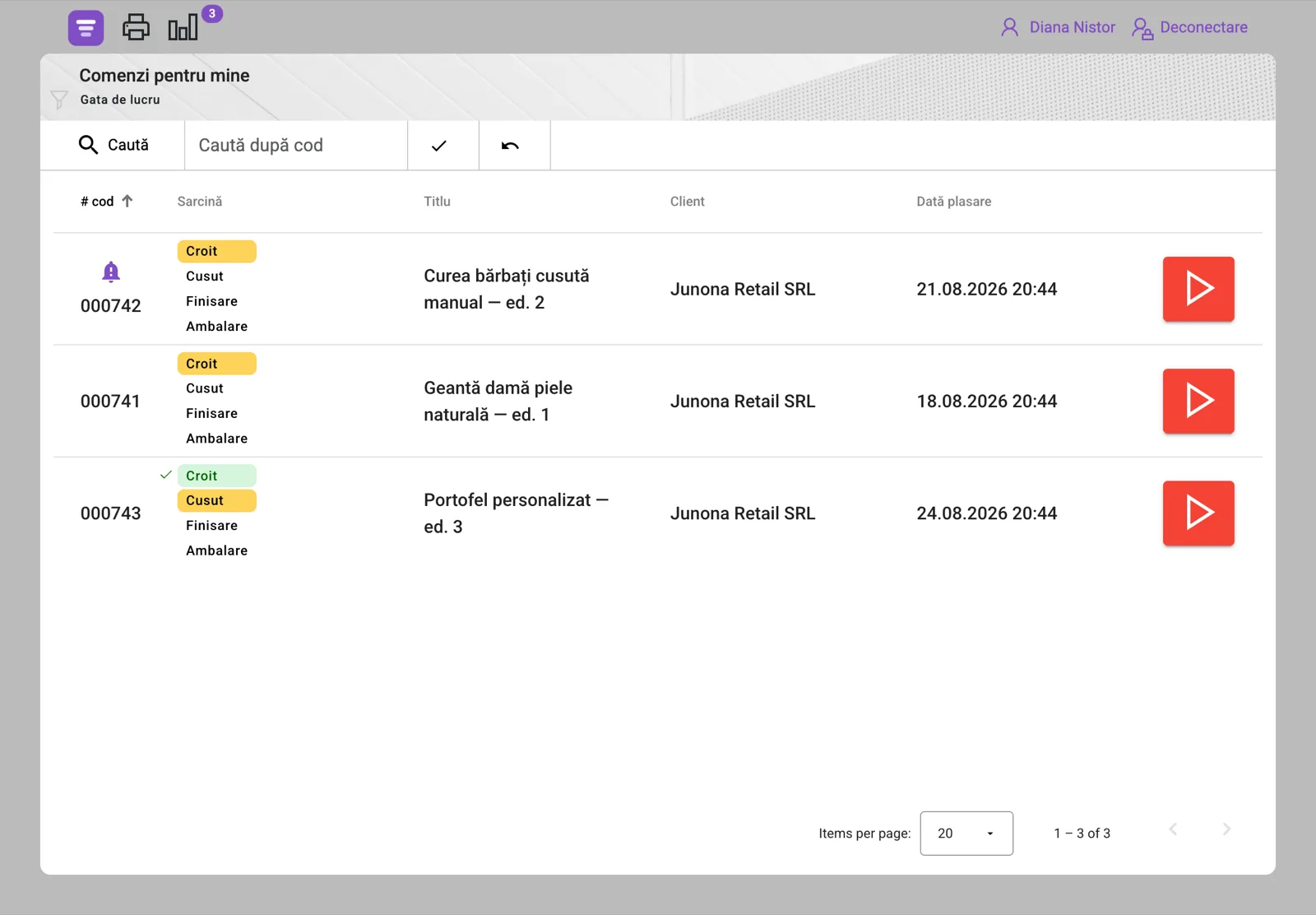1316x915 pixels.
Task: Click Sarcină column header
Action: (x=200, y=202)
